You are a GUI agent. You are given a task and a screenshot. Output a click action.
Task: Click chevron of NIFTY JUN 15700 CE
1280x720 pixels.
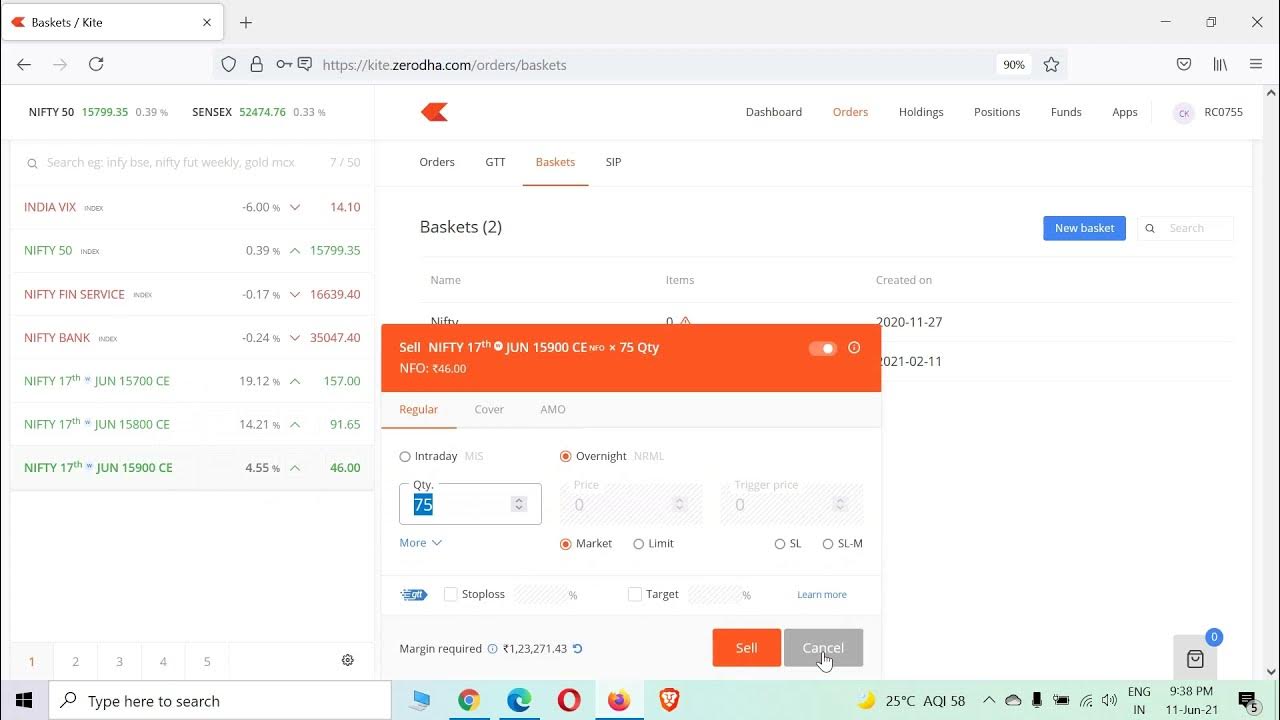295,381
